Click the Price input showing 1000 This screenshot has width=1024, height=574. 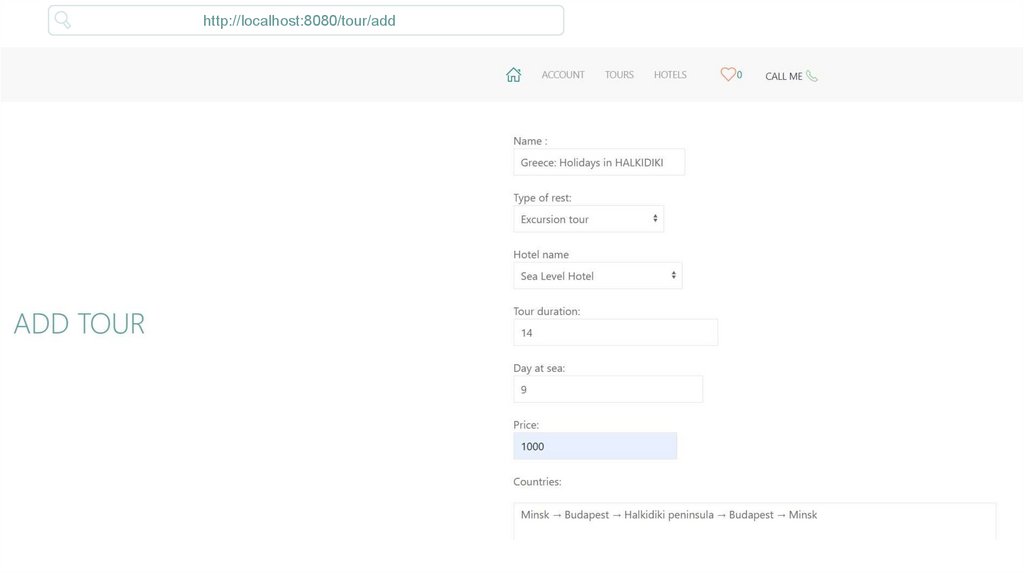pyautogui.click(x=595, y=447)
